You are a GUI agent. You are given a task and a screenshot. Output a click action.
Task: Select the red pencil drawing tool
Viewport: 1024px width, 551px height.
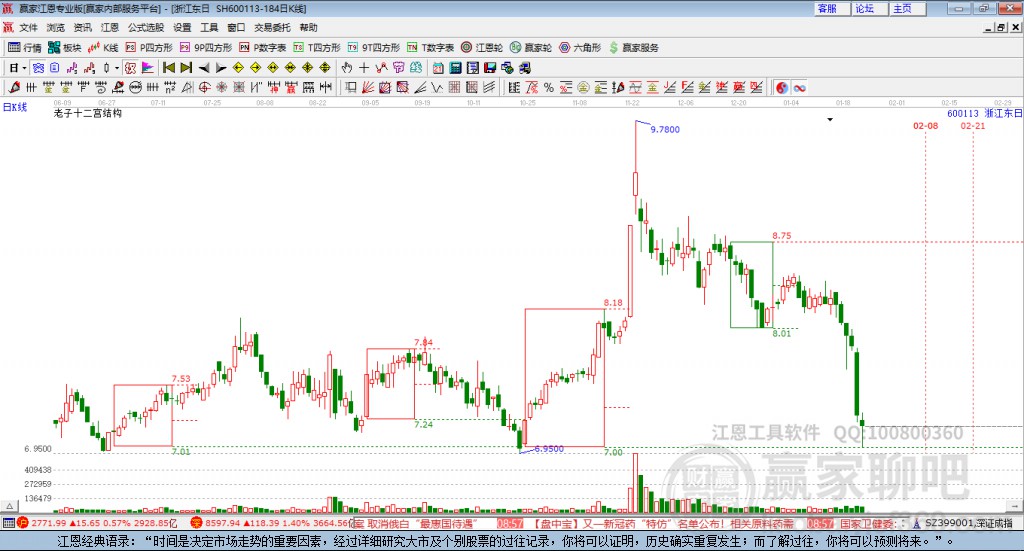[14, 87]
